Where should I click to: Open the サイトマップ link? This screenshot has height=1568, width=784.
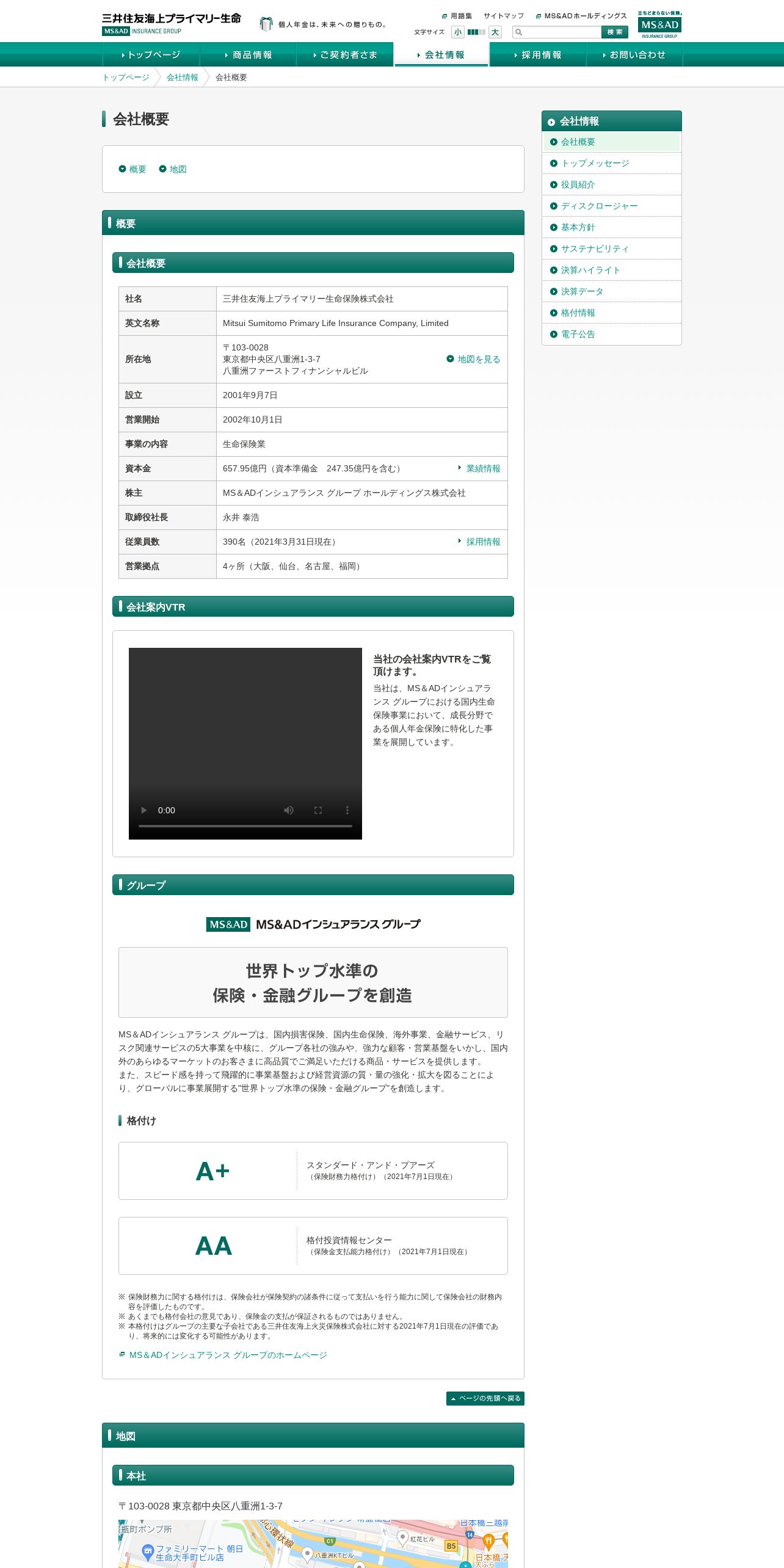pyautogui.click(x=504, y=16)
